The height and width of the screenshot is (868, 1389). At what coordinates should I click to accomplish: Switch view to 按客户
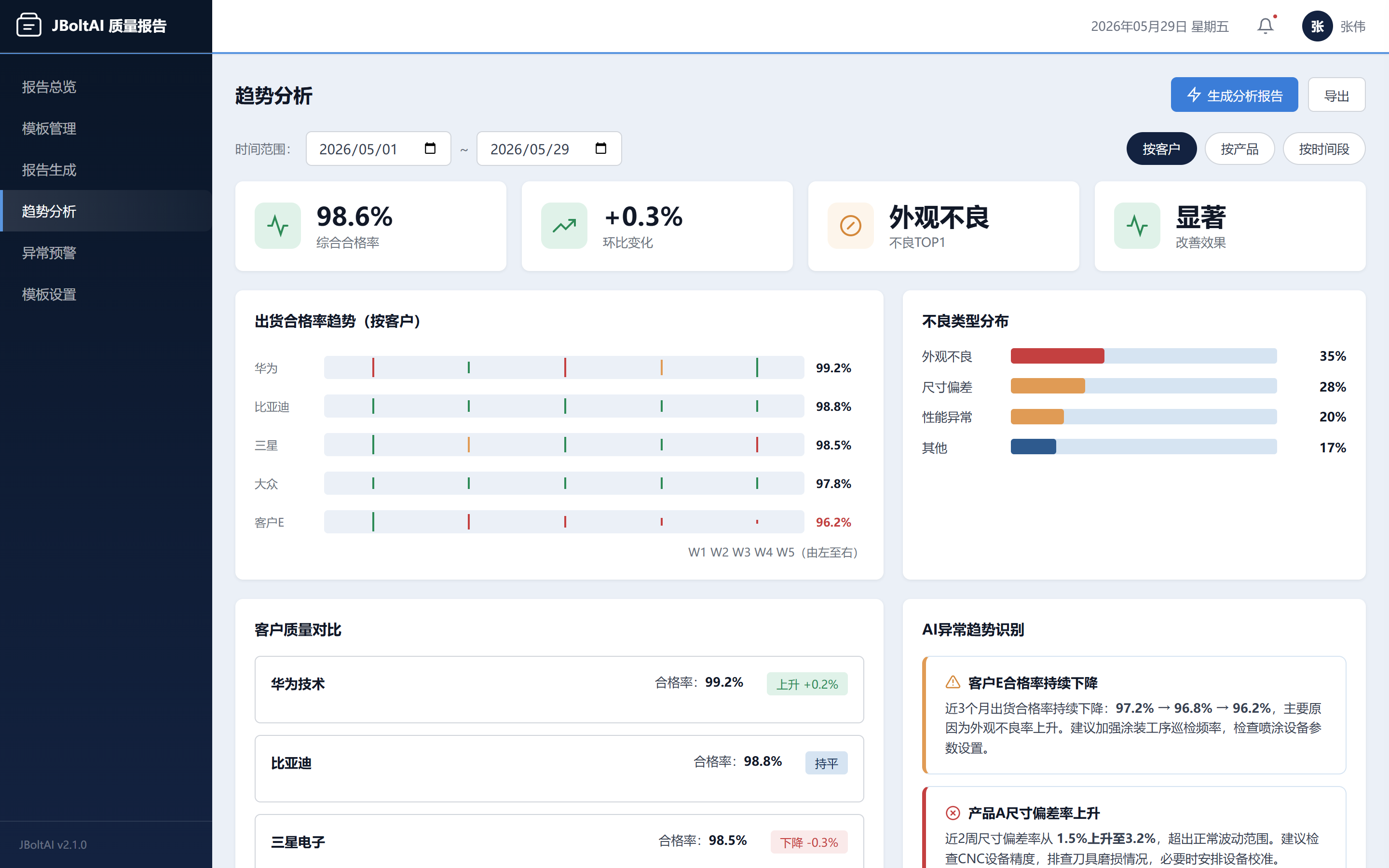pyautogui.click(x=1161, y=149)
